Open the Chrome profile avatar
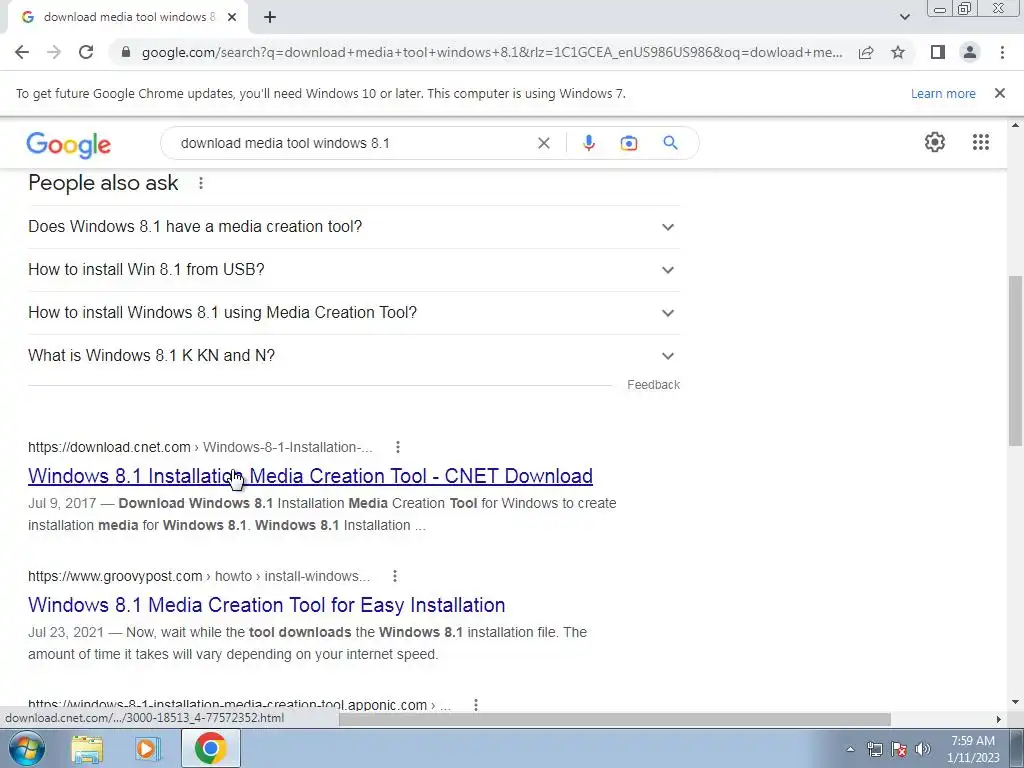 click(x=970, y=52)
